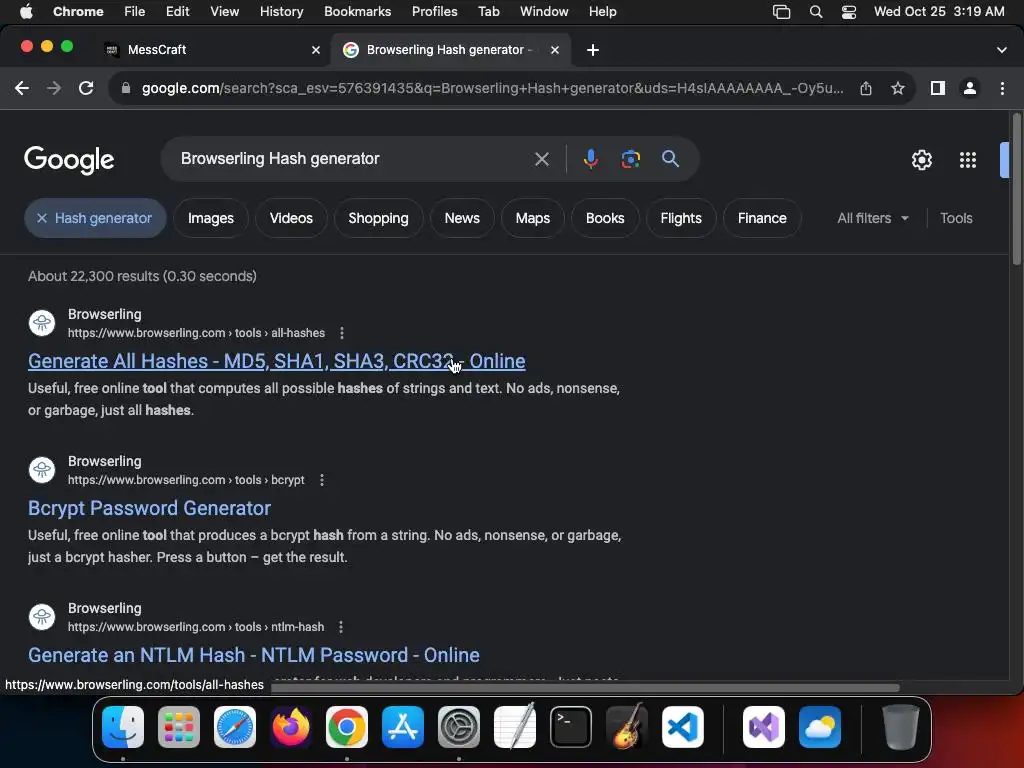Viewport: 1024px width, 768px height.
Task: Open a new browser tab
Action: [593, 50]
